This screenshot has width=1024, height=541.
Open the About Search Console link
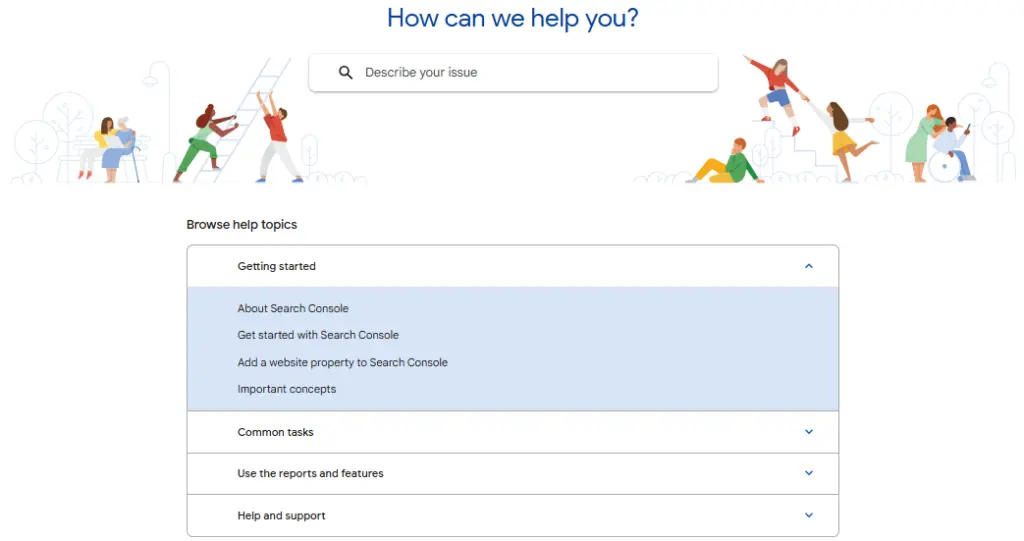coord(293,308)
